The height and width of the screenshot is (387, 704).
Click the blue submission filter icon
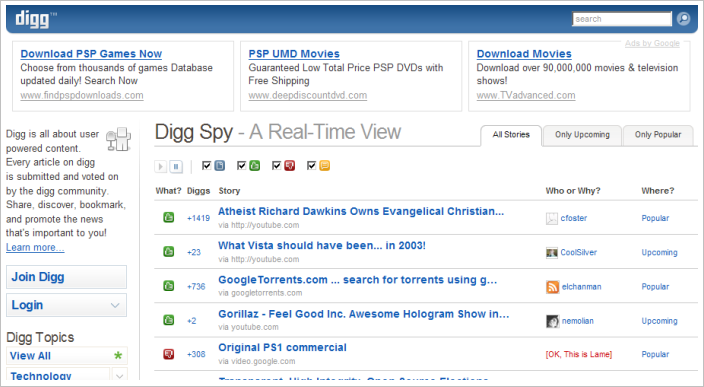[220, 166]
